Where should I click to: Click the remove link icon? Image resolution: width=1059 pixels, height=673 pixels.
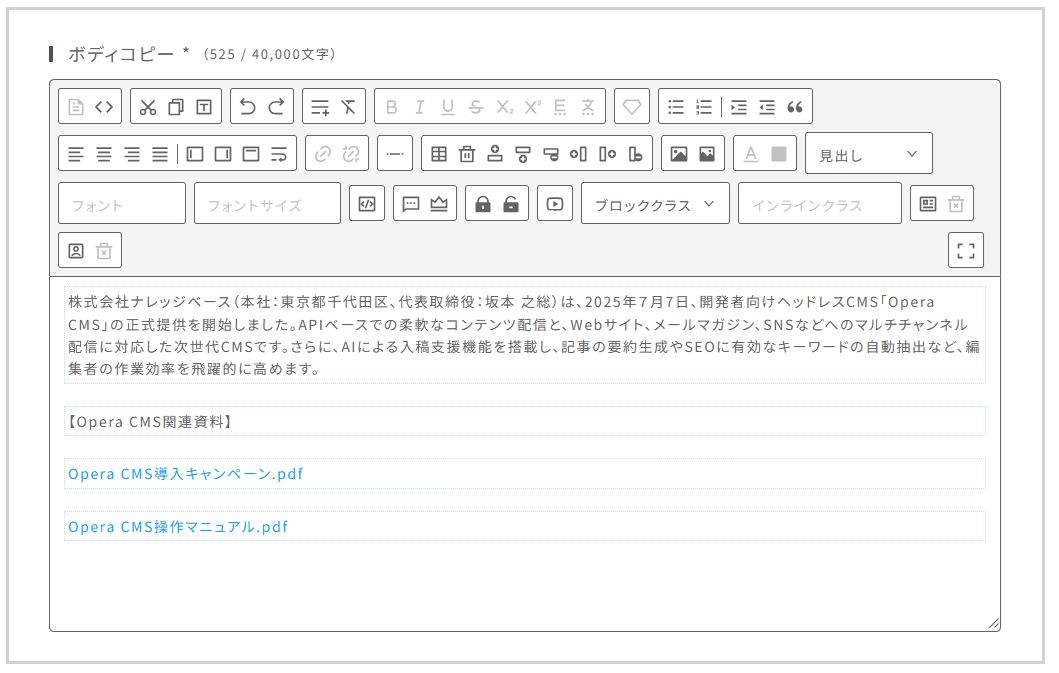pyautogui.click(x=351, y=154)
